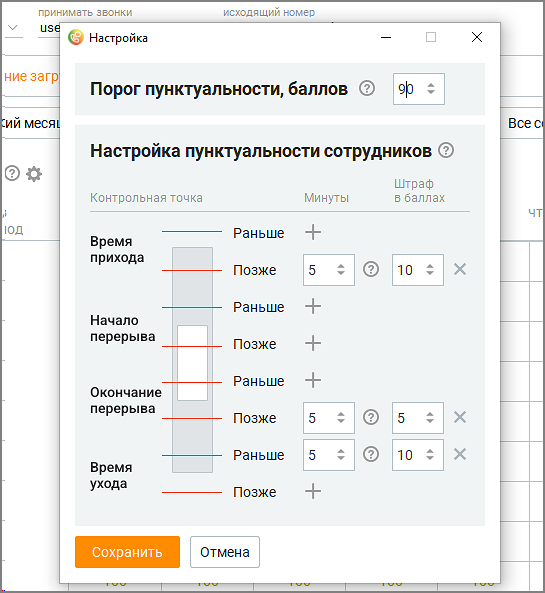Click penalty field for Окончание перерыва Позже
This screenshot has width=545, height=593.
[418, 418]
